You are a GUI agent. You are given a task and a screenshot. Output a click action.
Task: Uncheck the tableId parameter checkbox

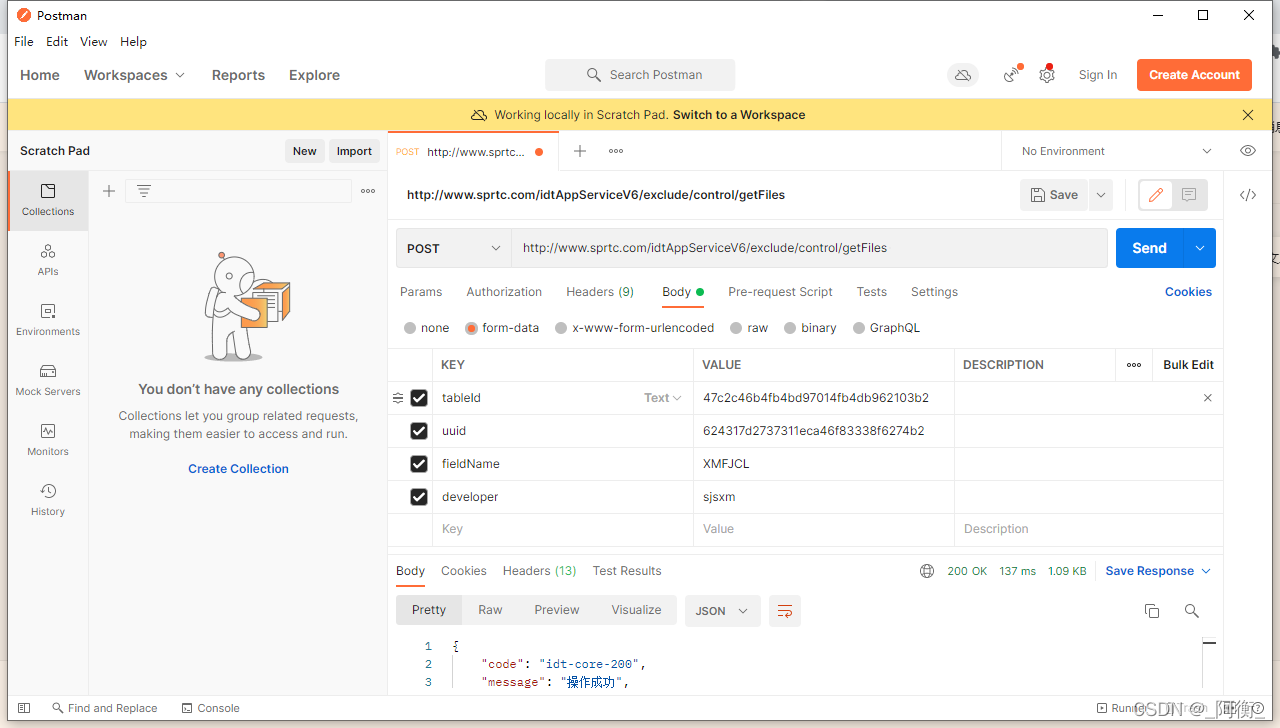click(419, 398)
